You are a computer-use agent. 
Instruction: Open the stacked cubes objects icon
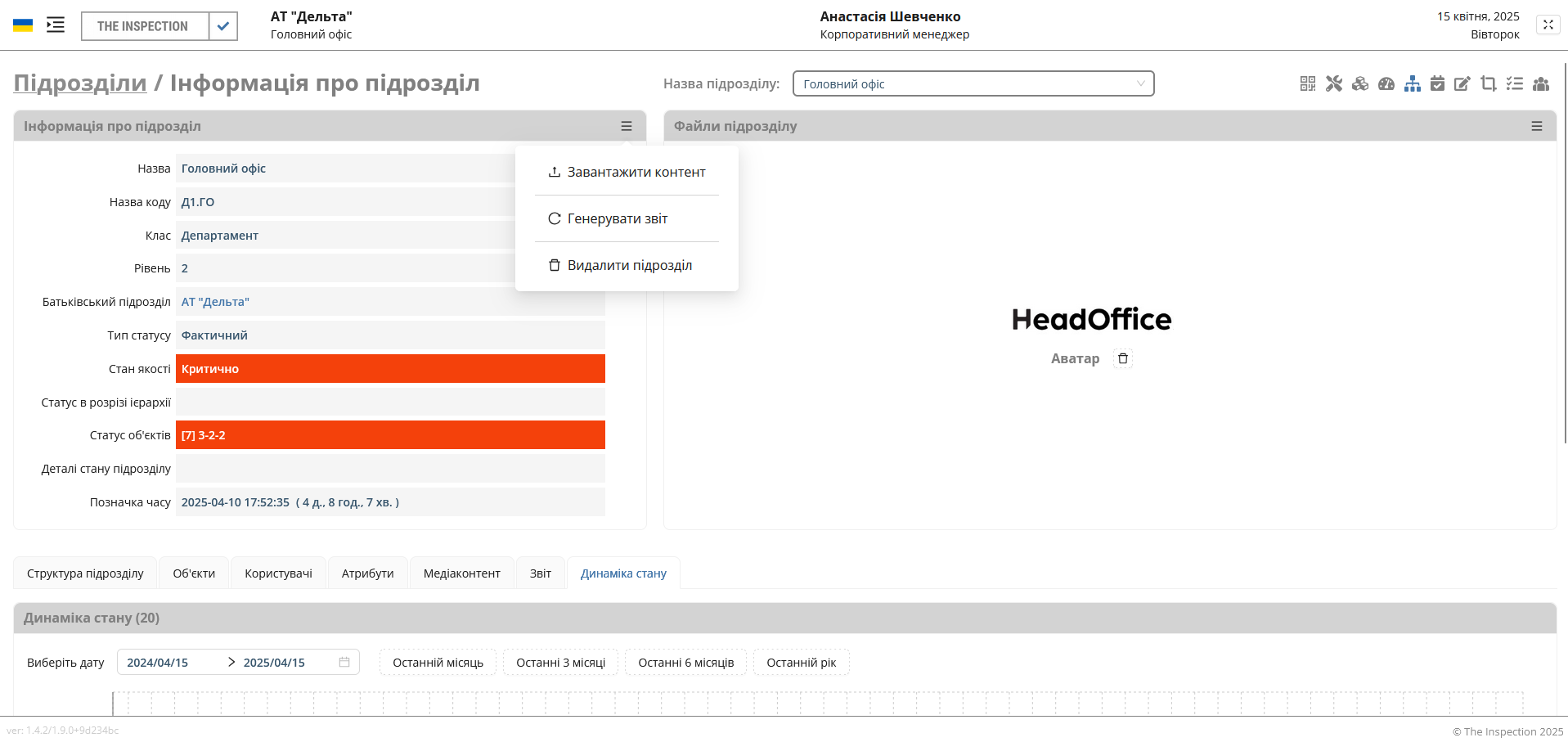[1360, 83]
